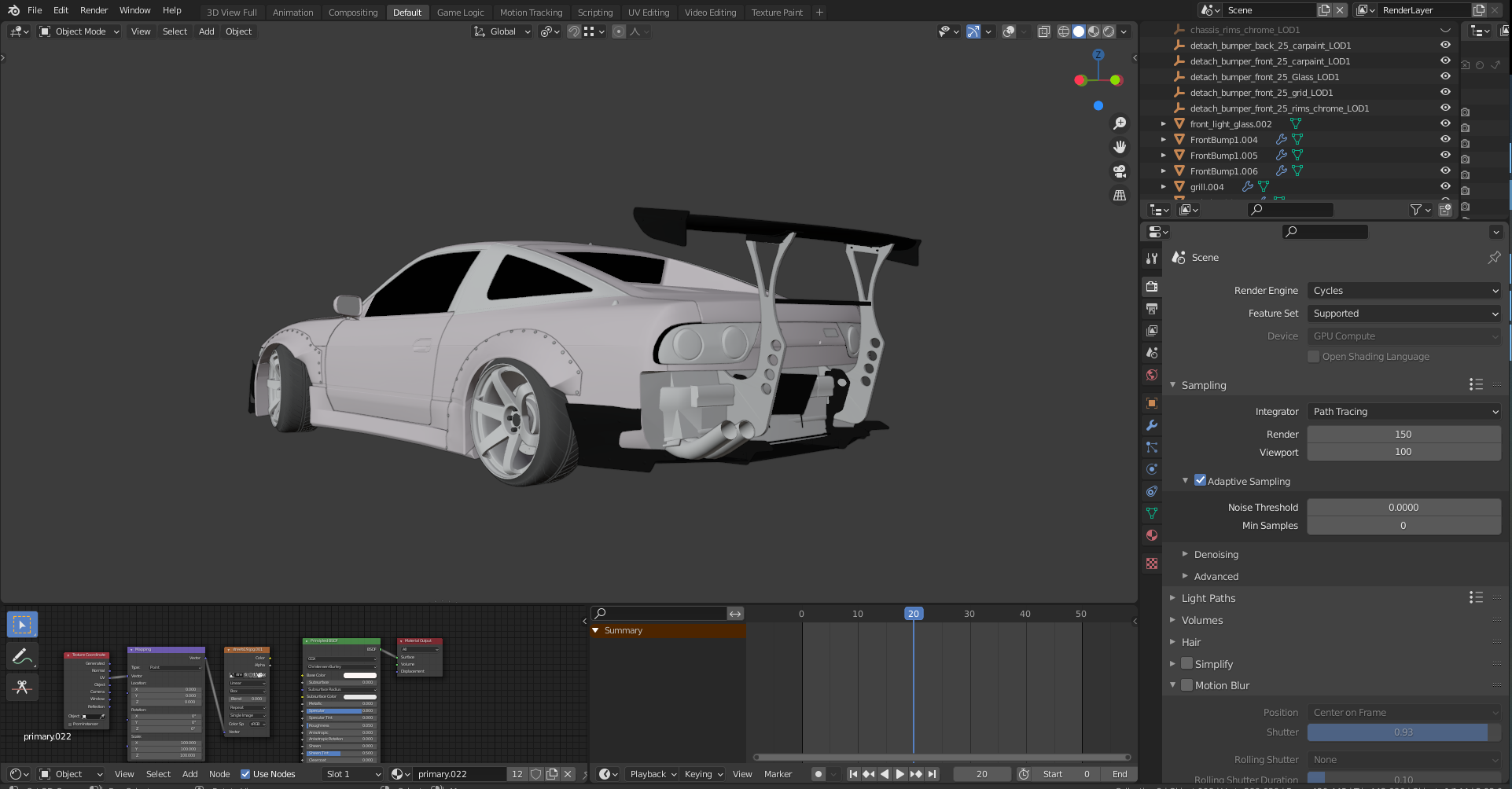1512x789 pixels.
Task: Open the Render menu
Action: click(94, 10)
